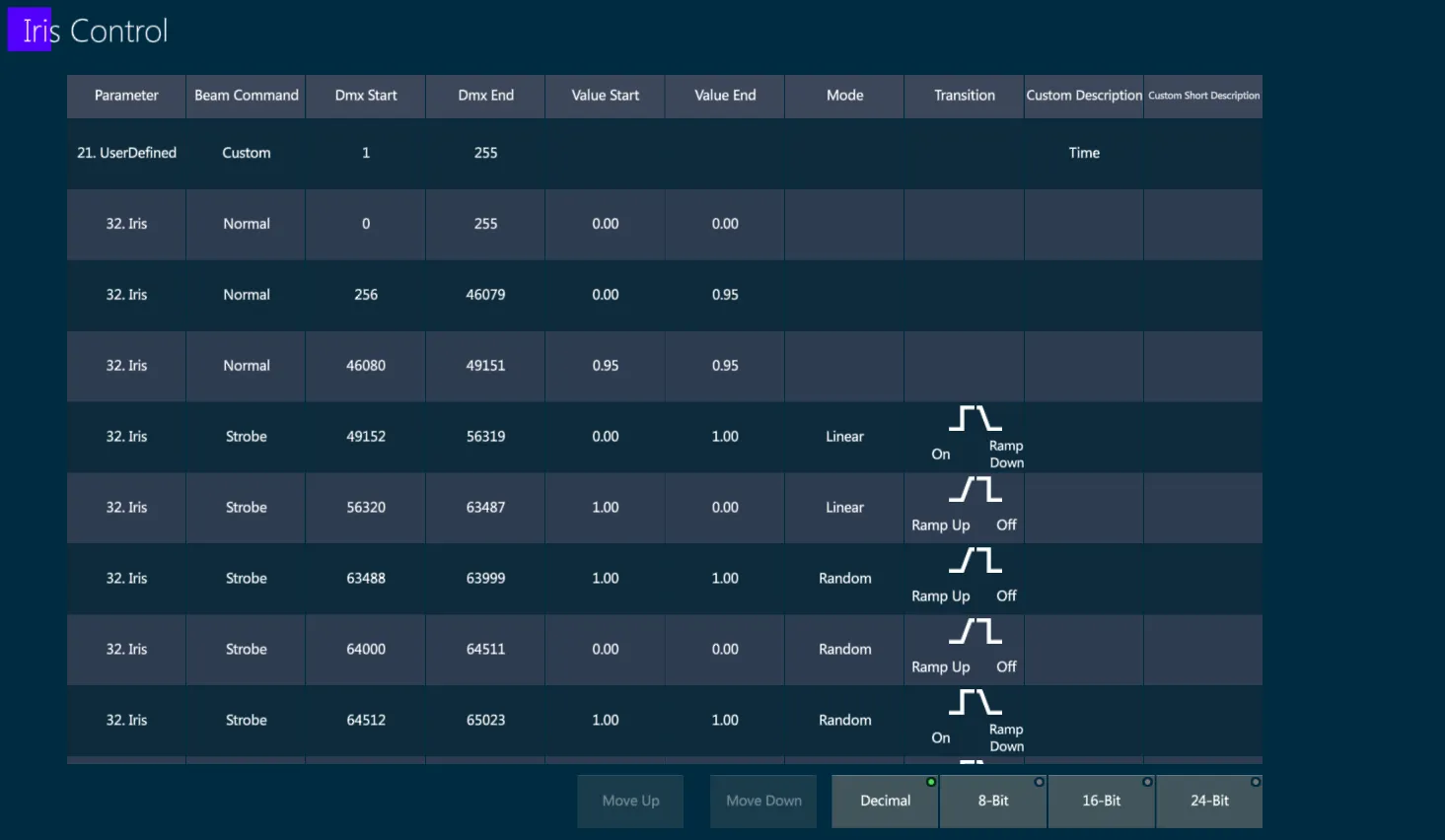Enable the 8-Bit display mode
This screenshot has width=1445, height=840.
[993, 801]
